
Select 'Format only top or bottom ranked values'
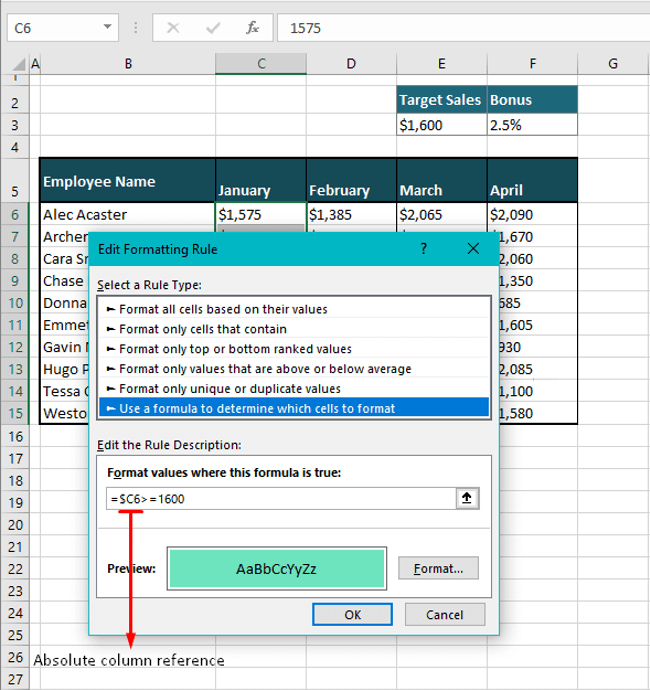294,349
